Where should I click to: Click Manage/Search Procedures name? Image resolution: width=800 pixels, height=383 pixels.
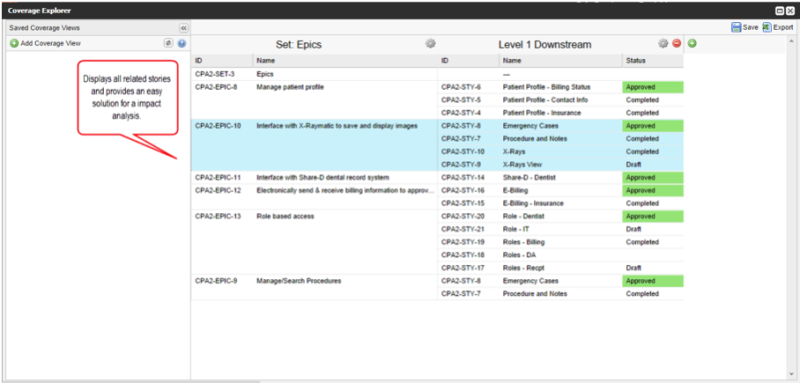click(298, 280)
